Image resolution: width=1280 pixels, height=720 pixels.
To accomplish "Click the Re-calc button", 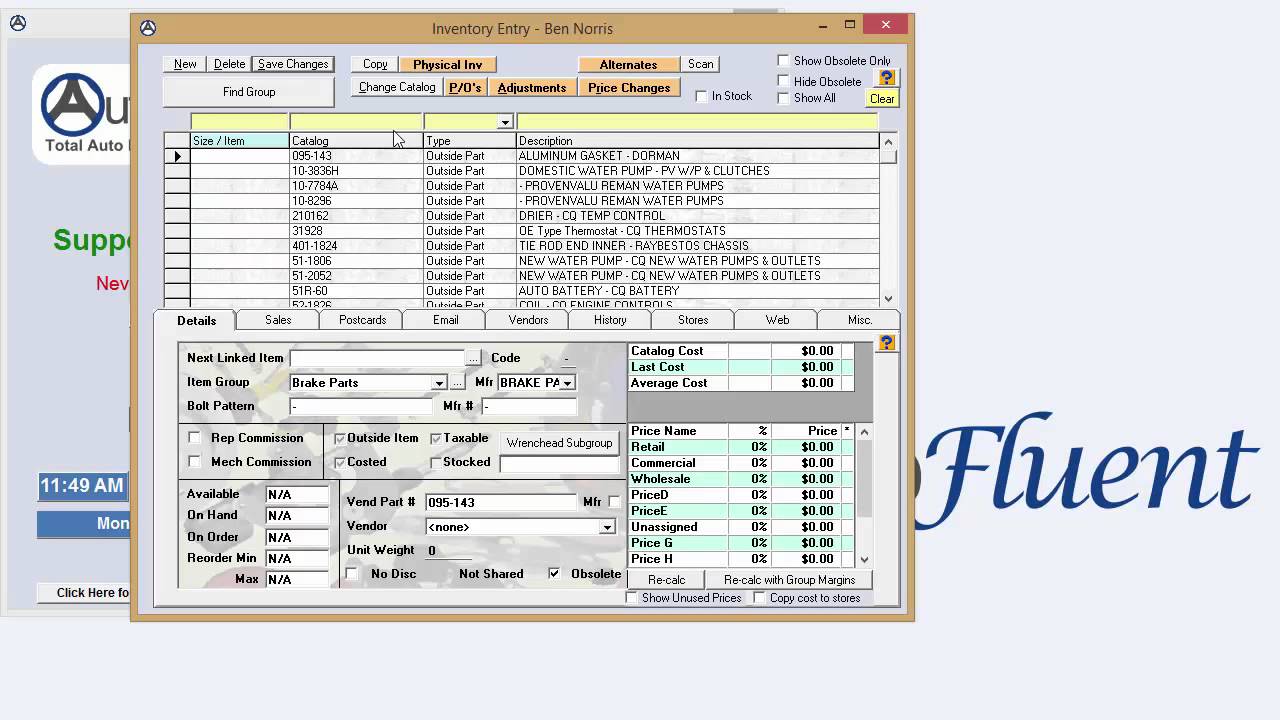I will point(667,580).
